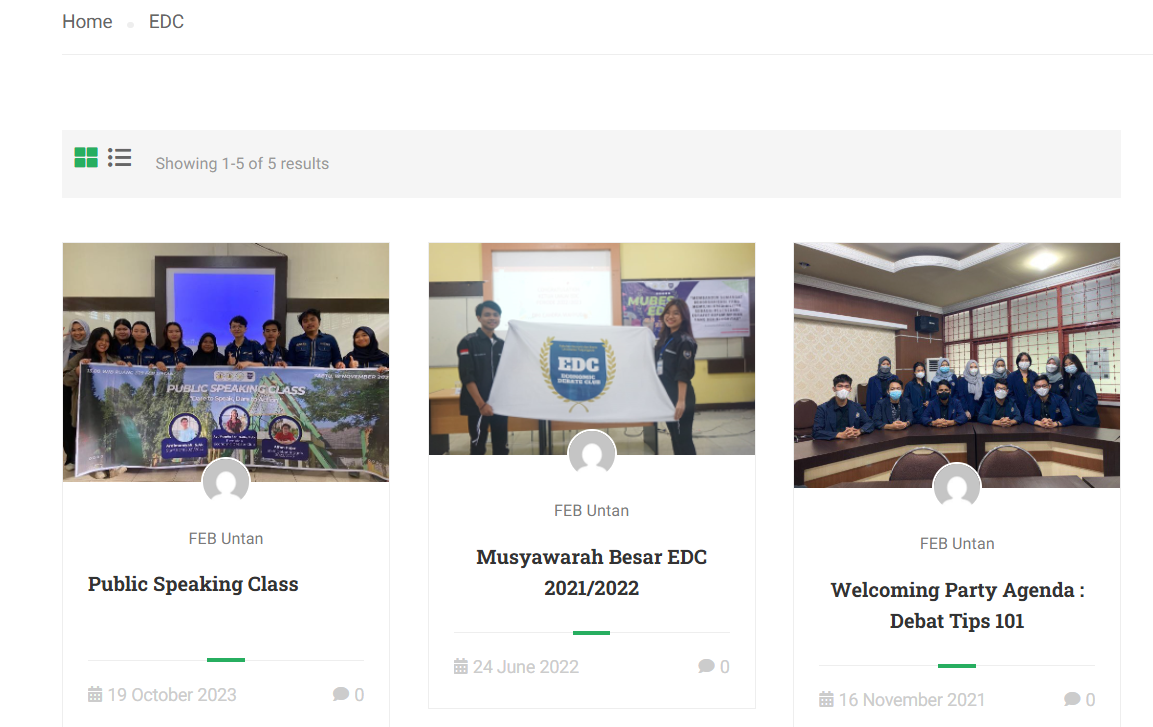1153x727 pixels.
Task: Click the EDC flag photo thumbnail
Action: (x=592, y=349)
